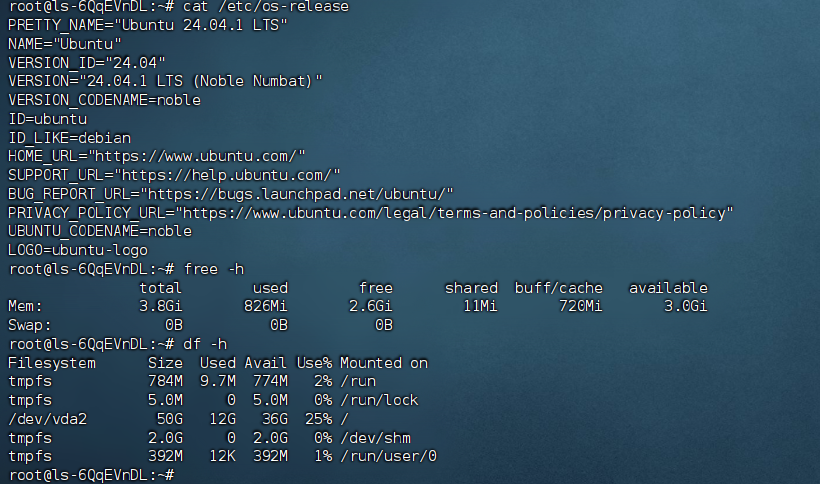Select available memory value 3.0Gi
The image size is (820, 484).
[x=686, y=306]
